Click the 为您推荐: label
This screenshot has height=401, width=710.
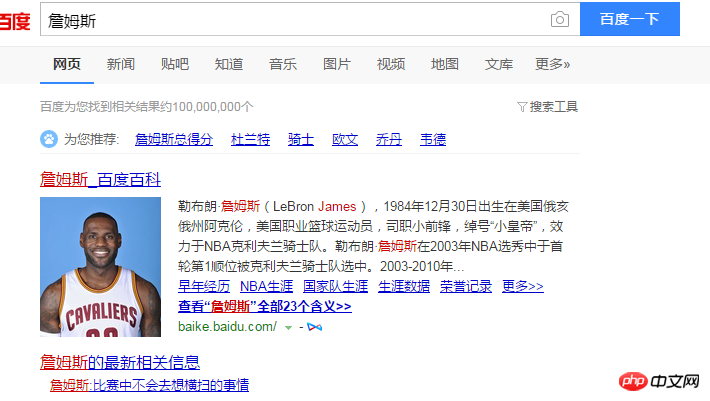tap(91, 139)
